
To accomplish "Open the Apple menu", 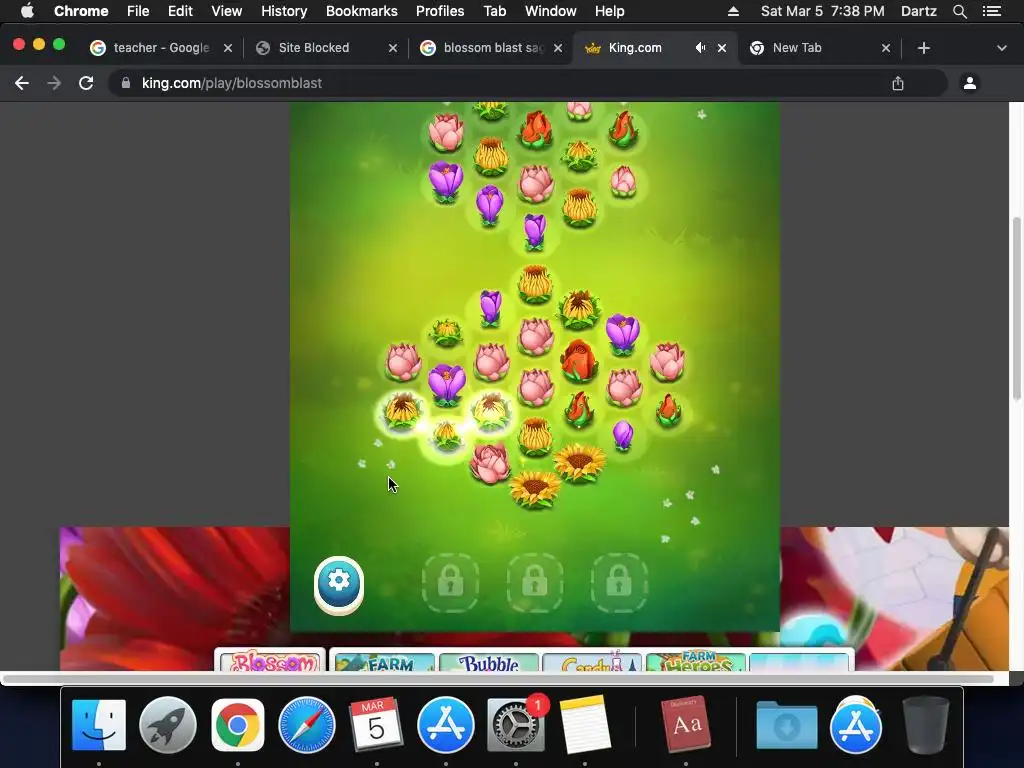I will click(x=27, y=11).
